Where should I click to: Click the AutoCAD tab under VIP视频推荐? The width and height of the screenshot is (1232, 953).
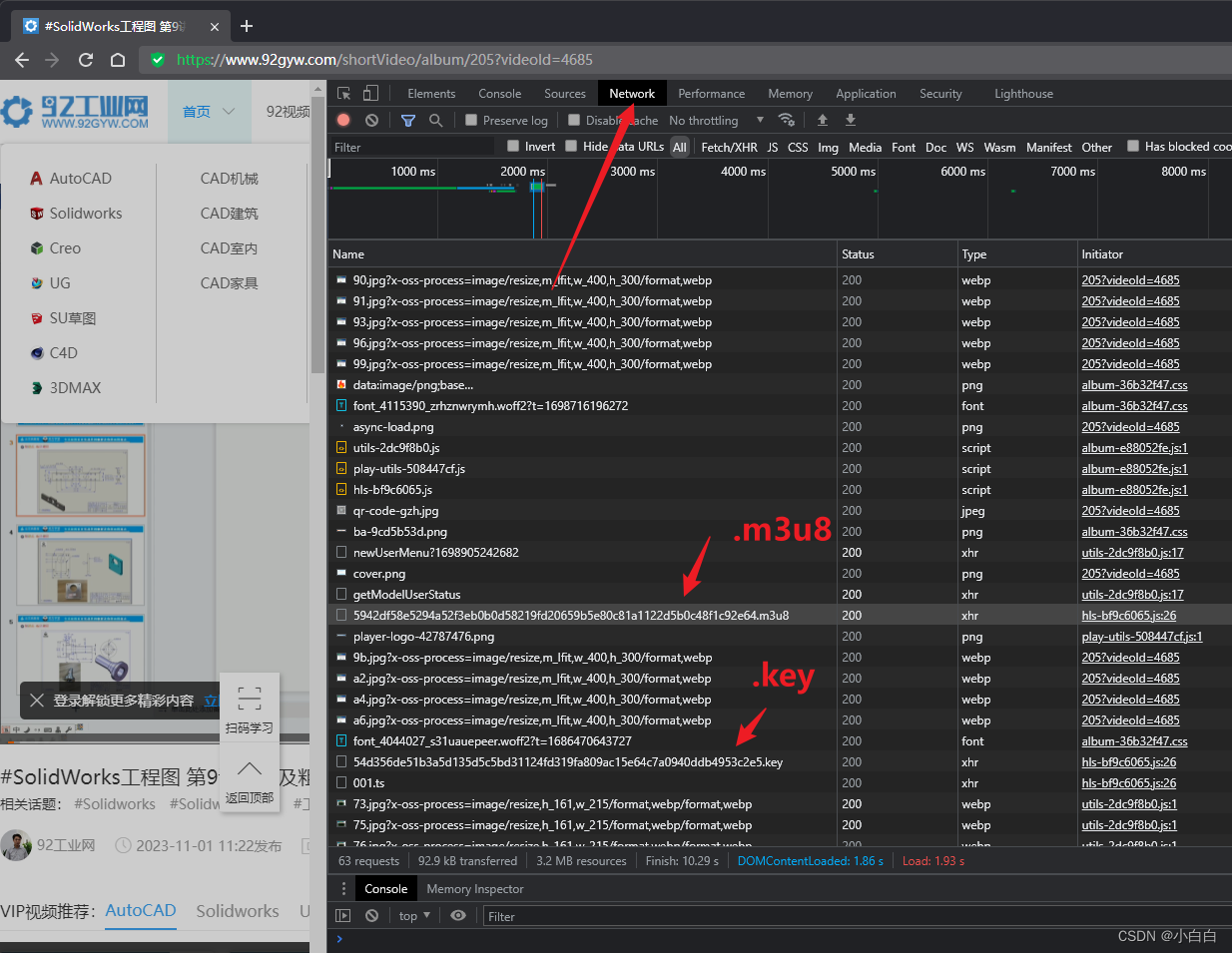point(141,910)
